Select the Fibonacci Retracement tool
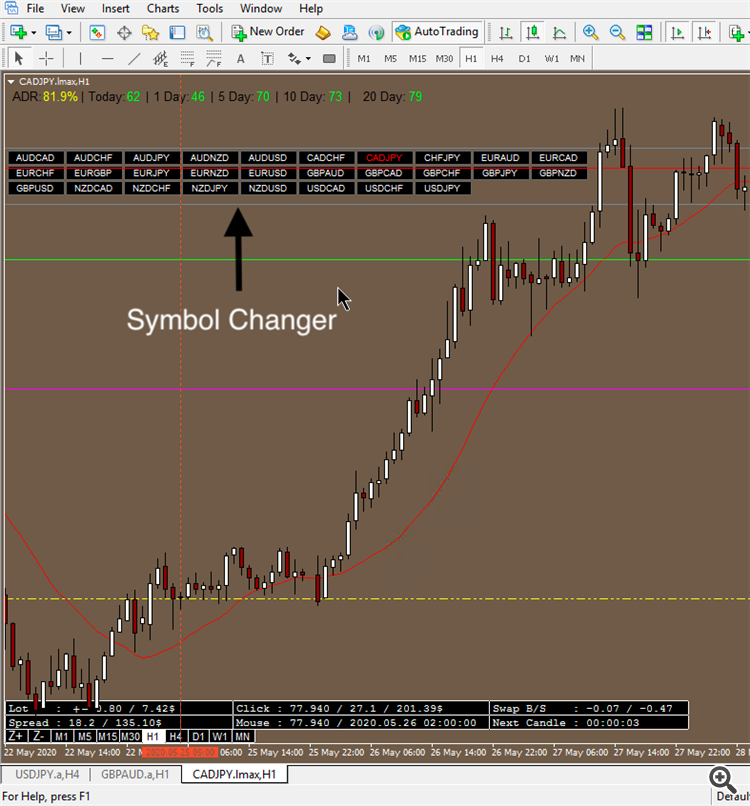This screenshot has height=806, width=750. 187,58
